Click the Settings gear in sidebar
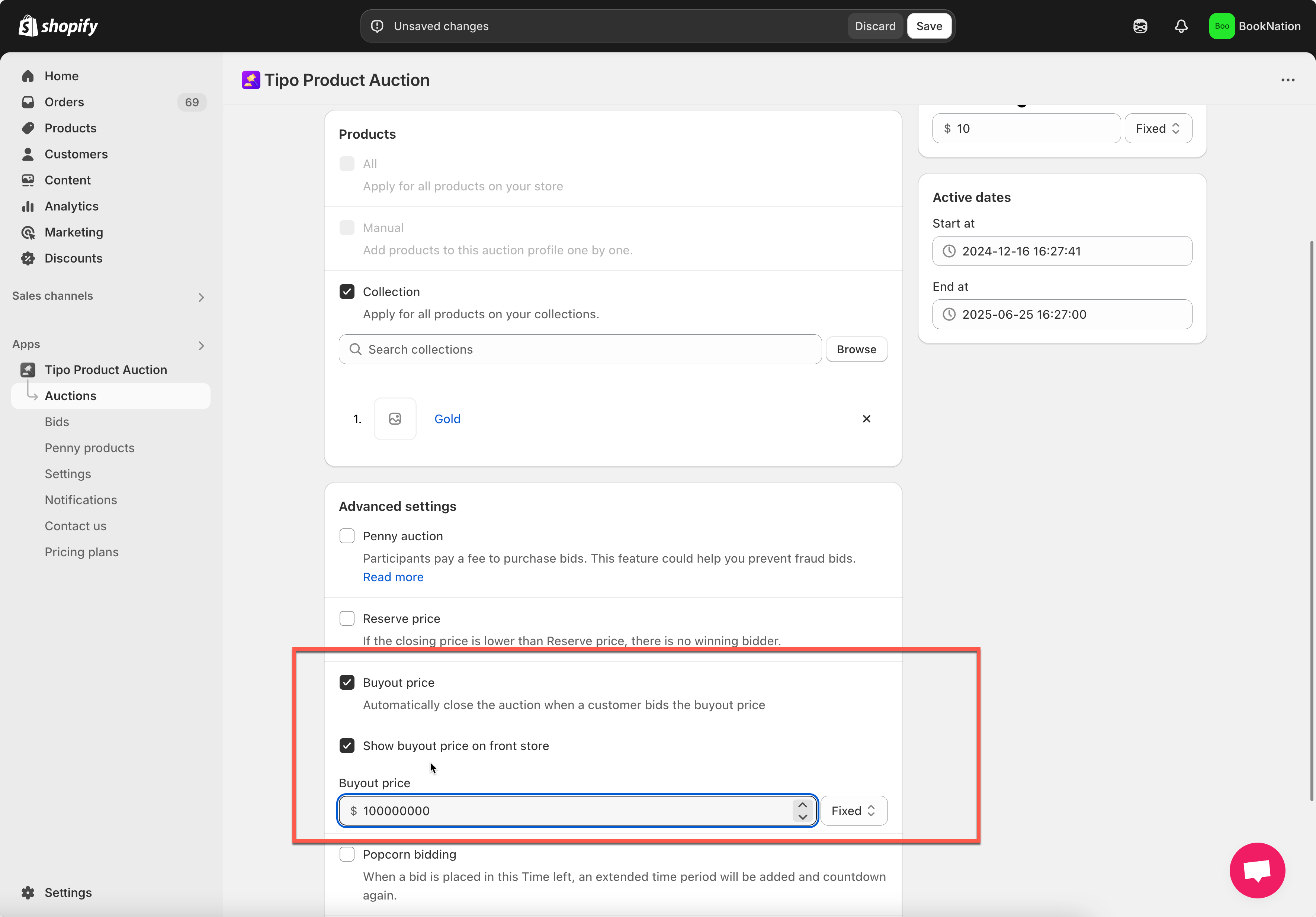Image resolution: width=1316 pixels, height=917 pixels. point(28,892)
